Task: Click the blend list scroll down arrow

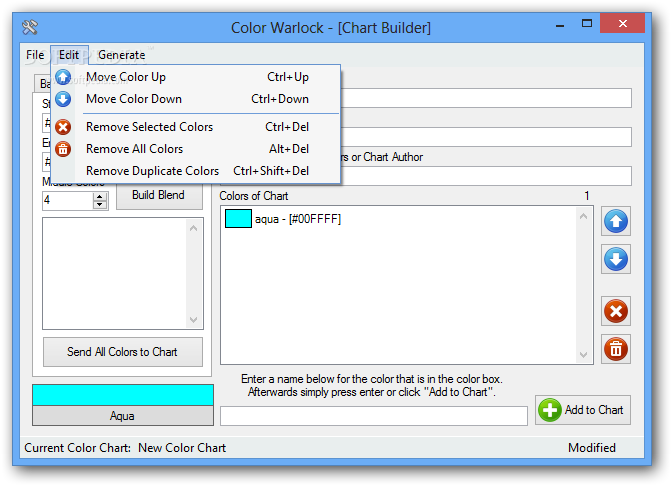Action: (194, 320)
